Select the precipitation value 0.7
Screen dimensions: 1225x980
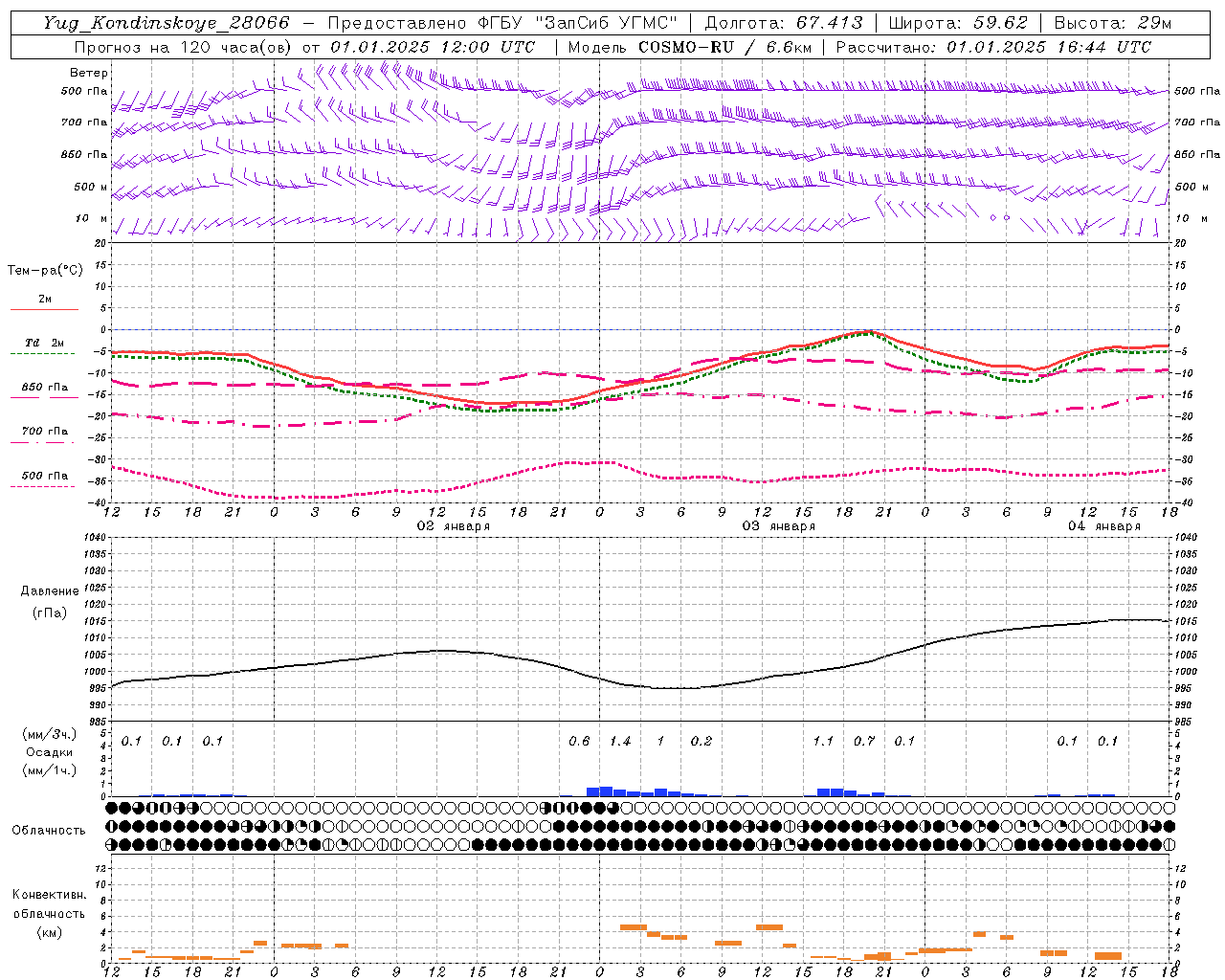click(x=864, y=741)
